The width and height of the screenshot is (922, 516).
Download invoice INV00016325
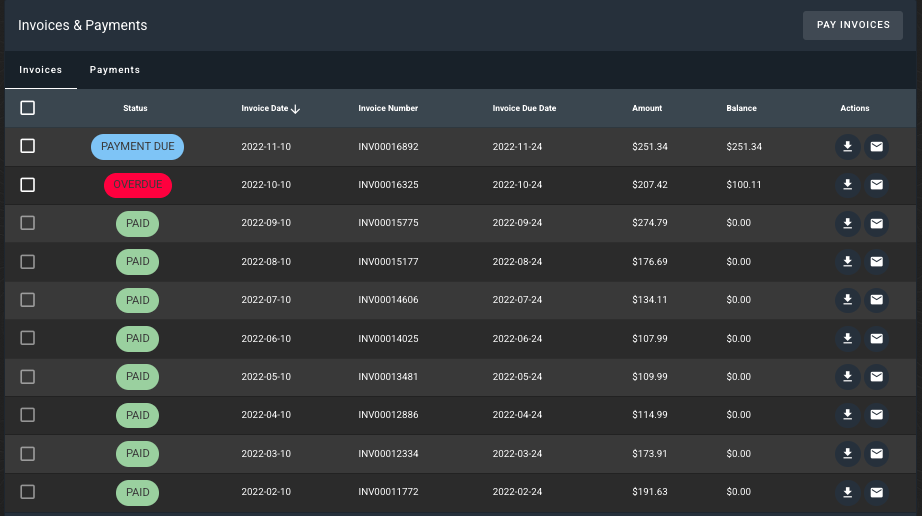tap(847, 185)
